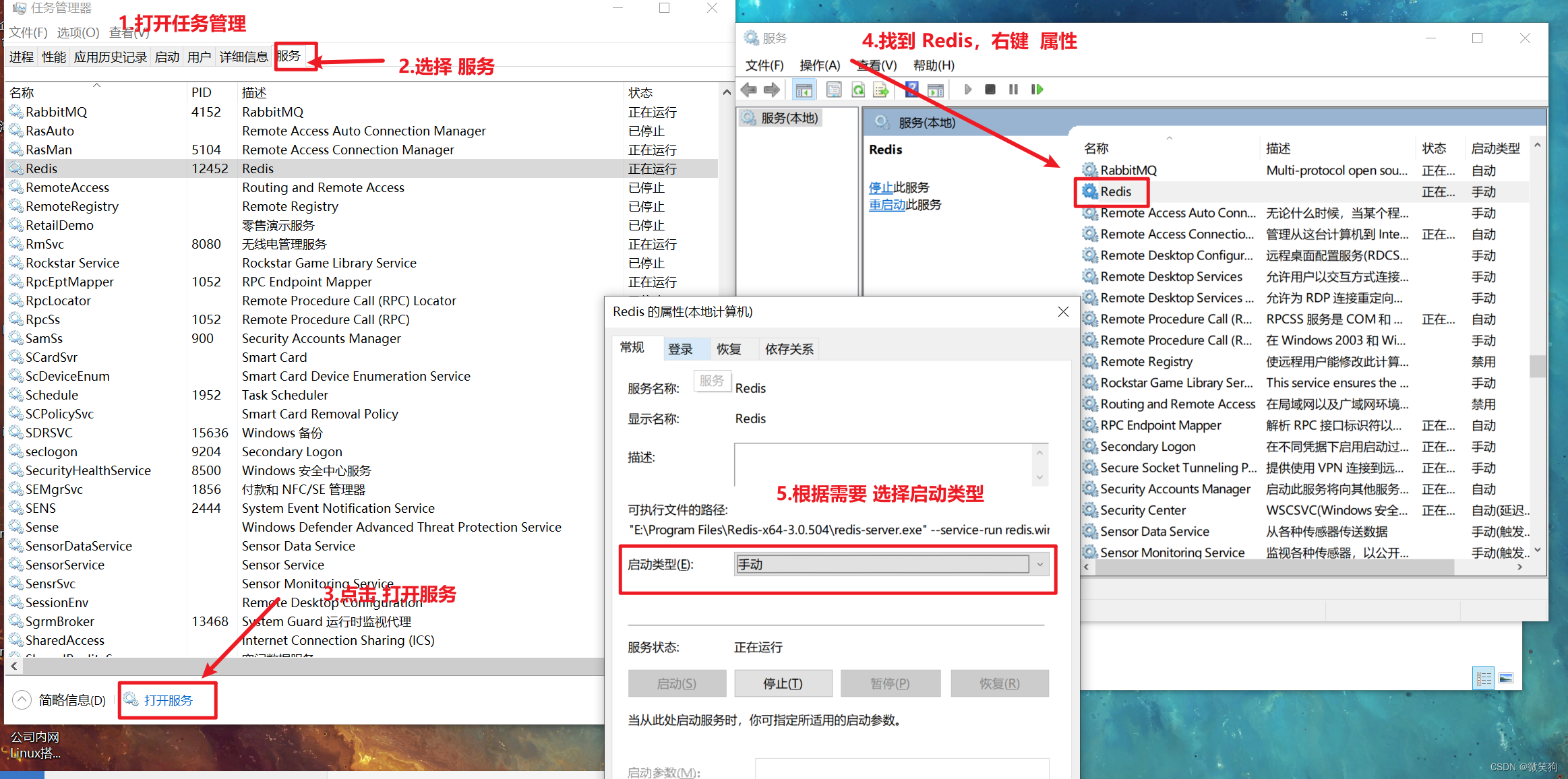Switch to 详细信息 tab in Task Manager

pyautogui.click(x=244, y=57)
